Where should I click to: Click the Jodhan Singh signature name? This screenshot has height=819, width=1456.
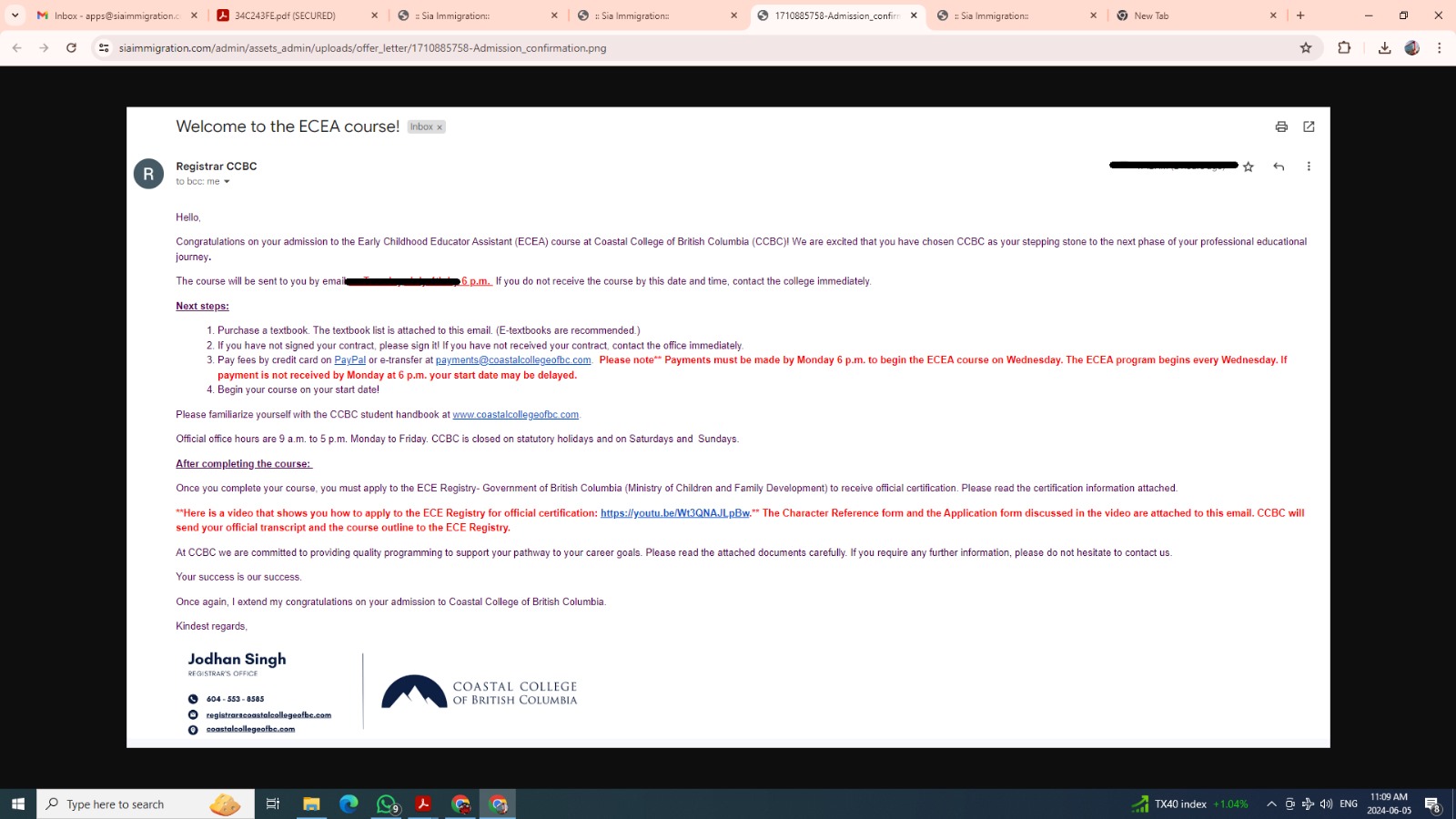[237, 659]
